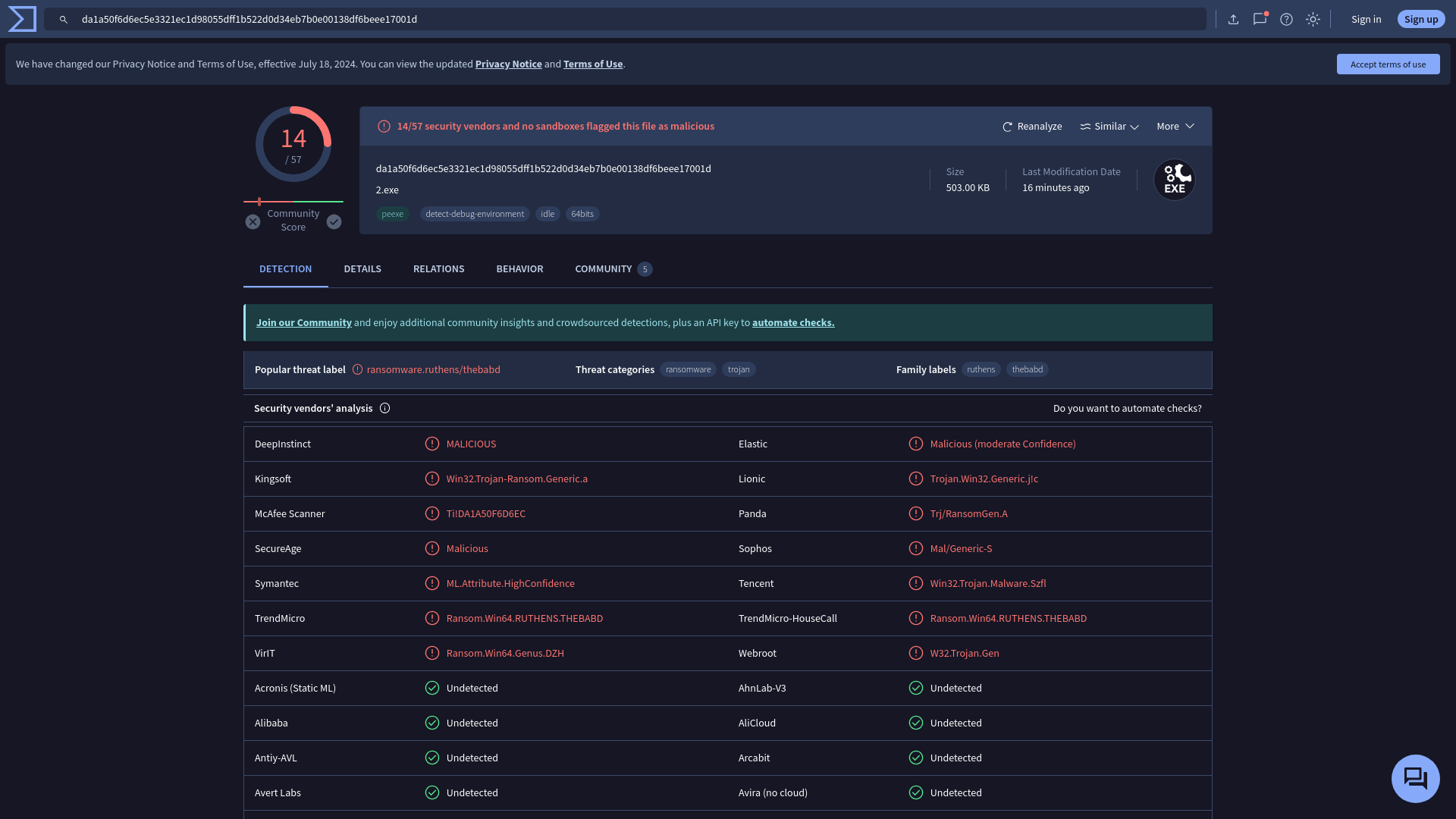Click the check icon in Alibaba row
Viewport: 1456px width, 819px height.
pyautogui.click(x=432, y=723)
